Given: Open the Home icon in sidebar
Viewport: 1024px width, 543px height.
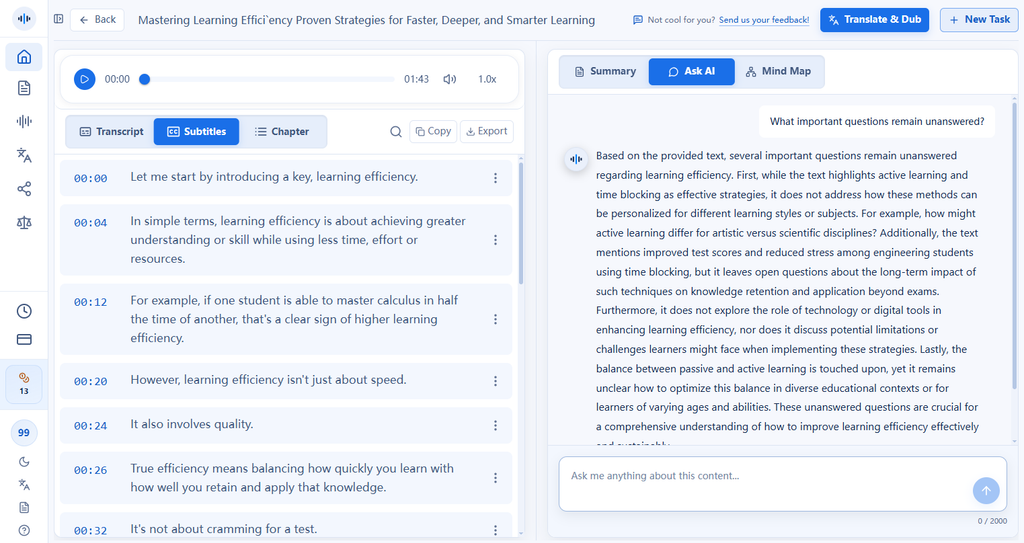Looking at the screenshot, I should 24,58.
